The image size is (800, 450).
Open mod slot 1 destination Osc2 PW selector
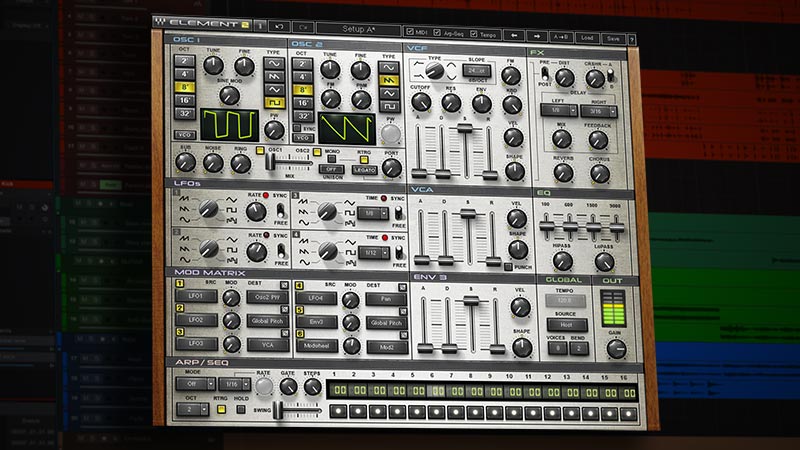(267, 297)
